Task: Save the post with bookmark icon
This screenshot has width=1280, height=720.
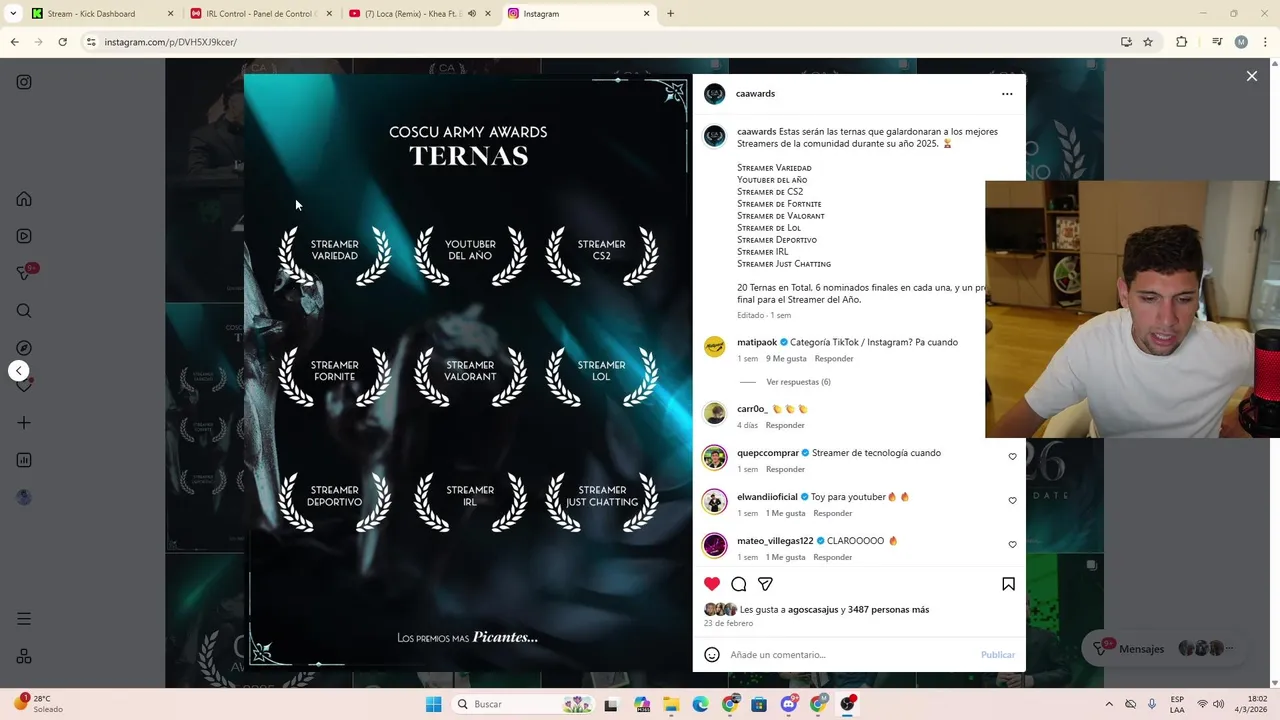Action: [1008, 584]
